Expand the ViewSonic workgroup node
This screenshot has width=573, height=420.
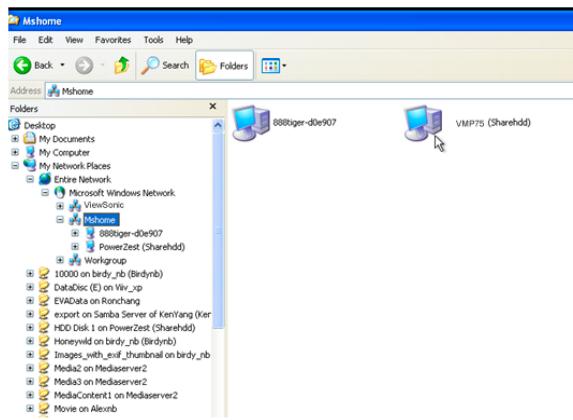60,206
